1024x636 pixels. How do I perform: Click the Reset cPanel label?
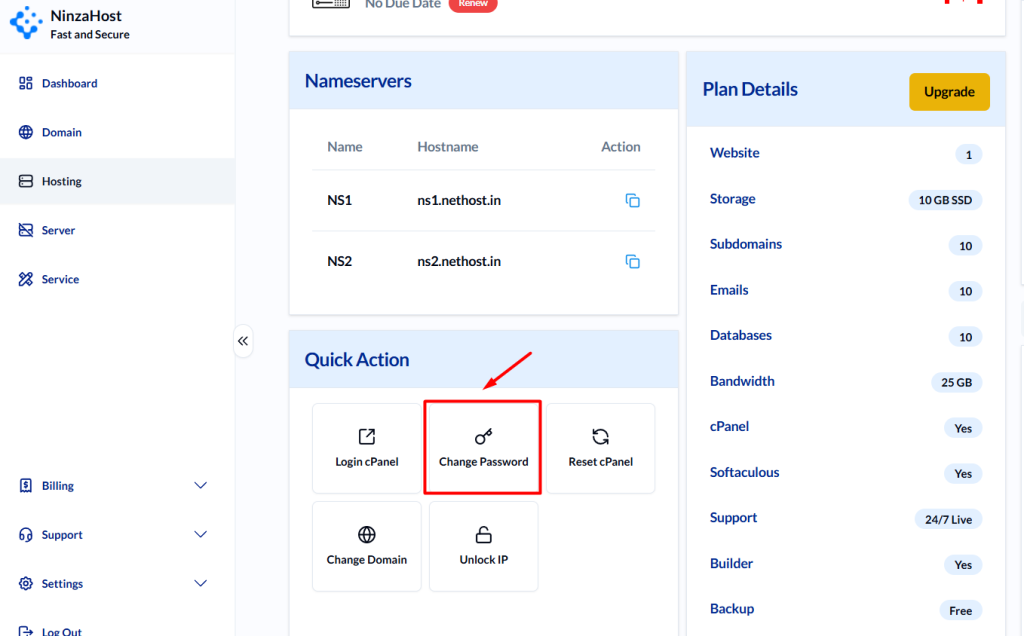600,462
